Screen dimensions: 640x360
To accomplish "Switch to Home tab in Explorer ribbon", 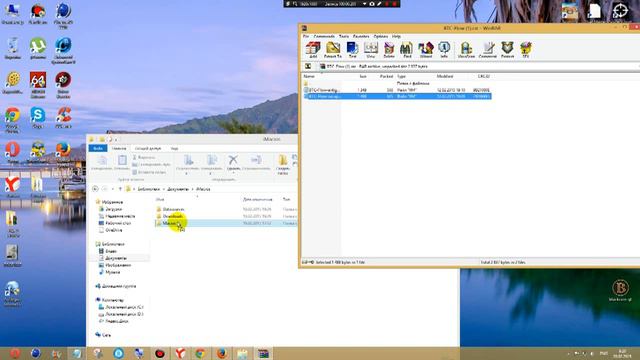I will [x=119, y=149].
